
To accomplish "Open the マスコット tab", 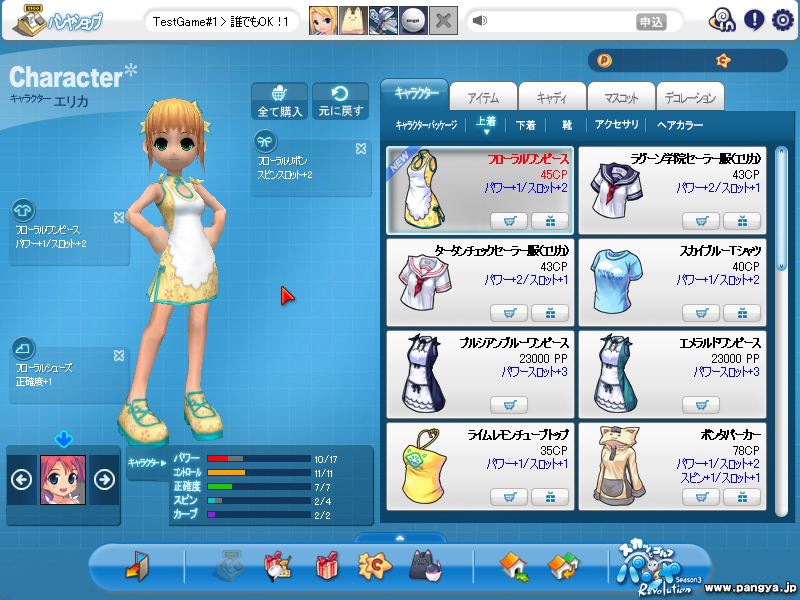I will [620, 97].
